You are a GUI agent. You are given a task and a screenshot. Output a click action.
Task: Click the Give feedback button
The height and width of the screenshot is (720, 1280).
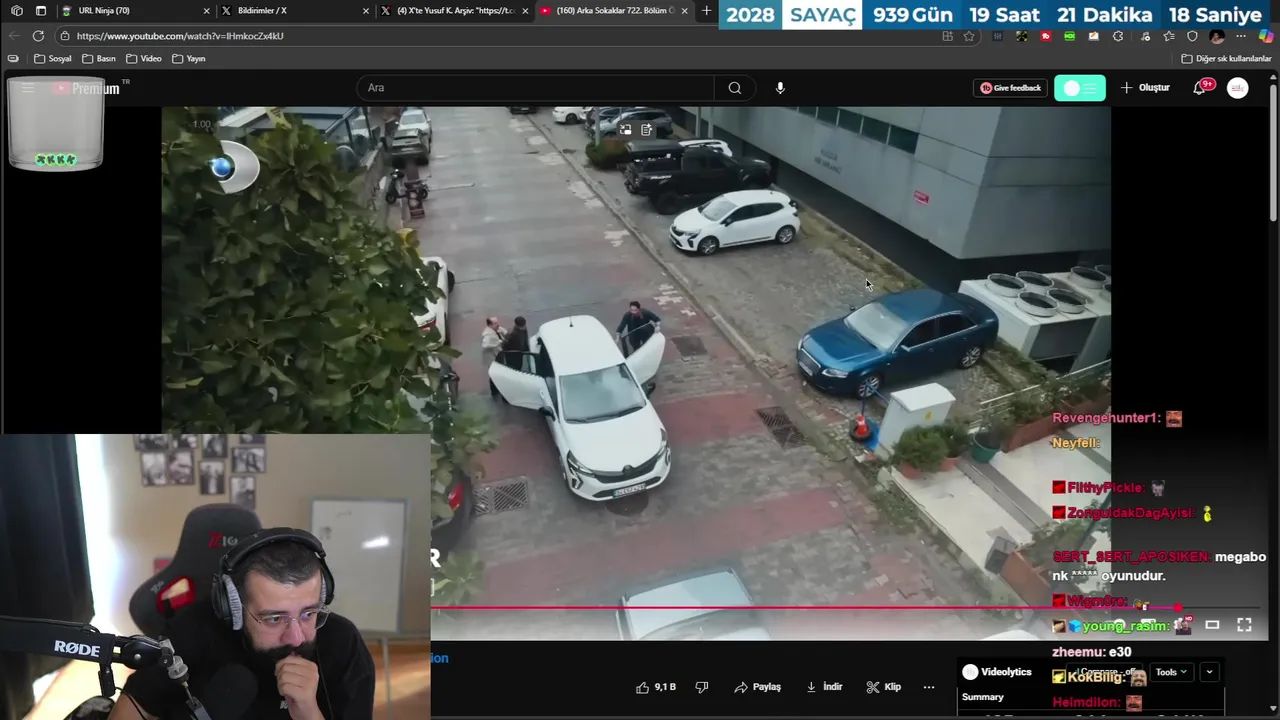1011,88
